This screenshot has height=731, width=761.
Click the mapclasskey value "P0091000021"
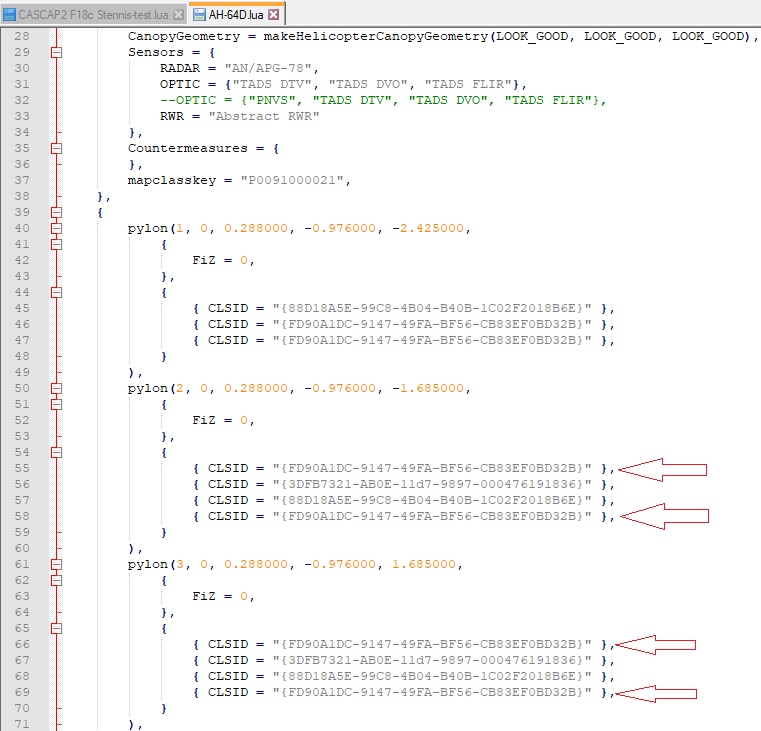pos(292,180)
